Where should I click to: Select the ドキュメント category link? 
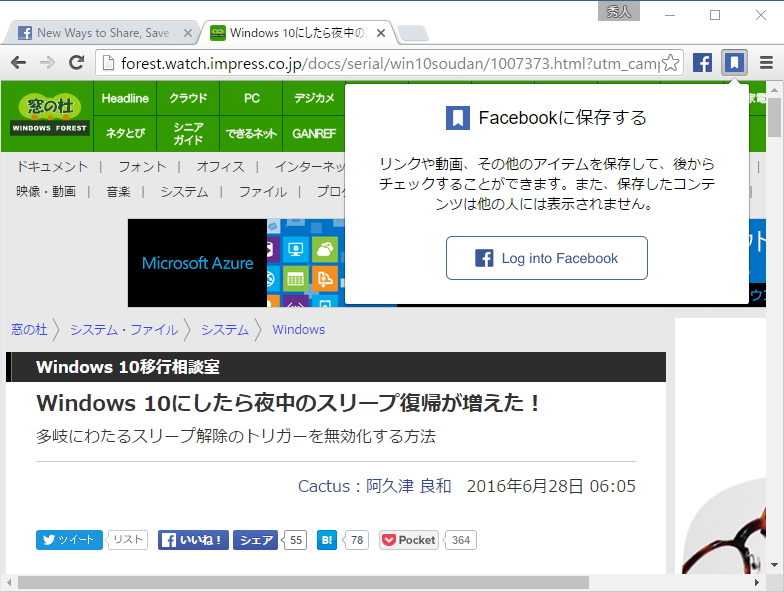52,166
